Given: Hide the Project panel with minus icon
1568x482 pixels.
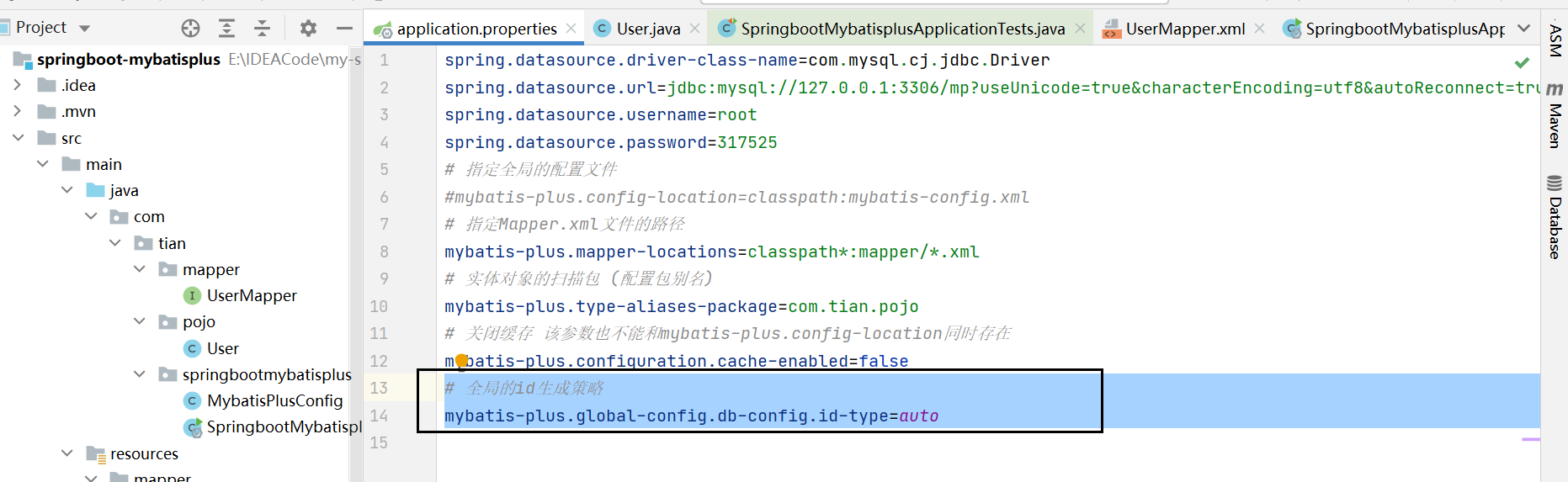Looking at the screenshot, I should [343, 28].
